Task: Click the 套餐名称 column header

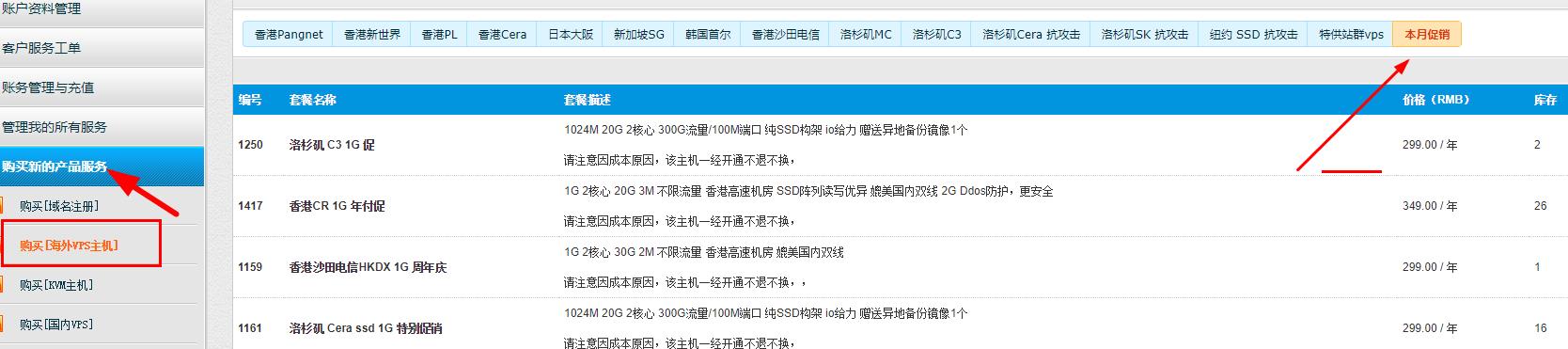Action: point(312,100)
